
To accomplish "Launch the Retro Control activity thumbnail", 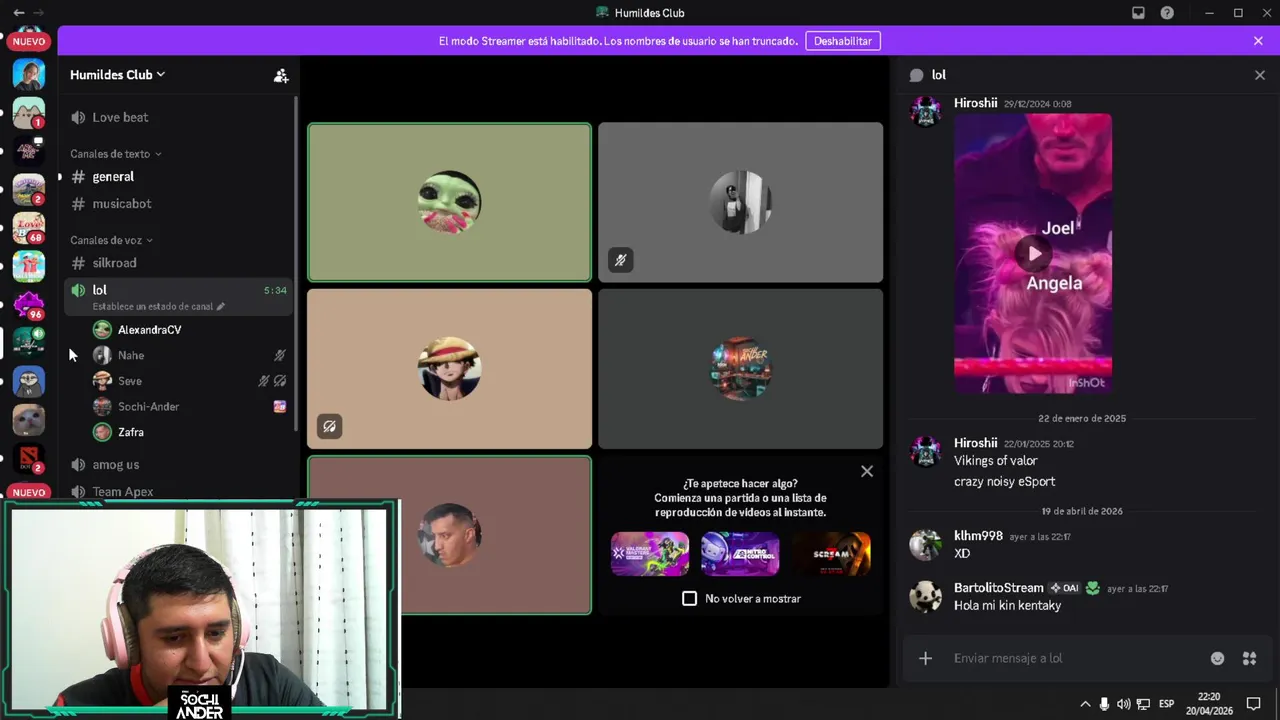I will [740, 554].
